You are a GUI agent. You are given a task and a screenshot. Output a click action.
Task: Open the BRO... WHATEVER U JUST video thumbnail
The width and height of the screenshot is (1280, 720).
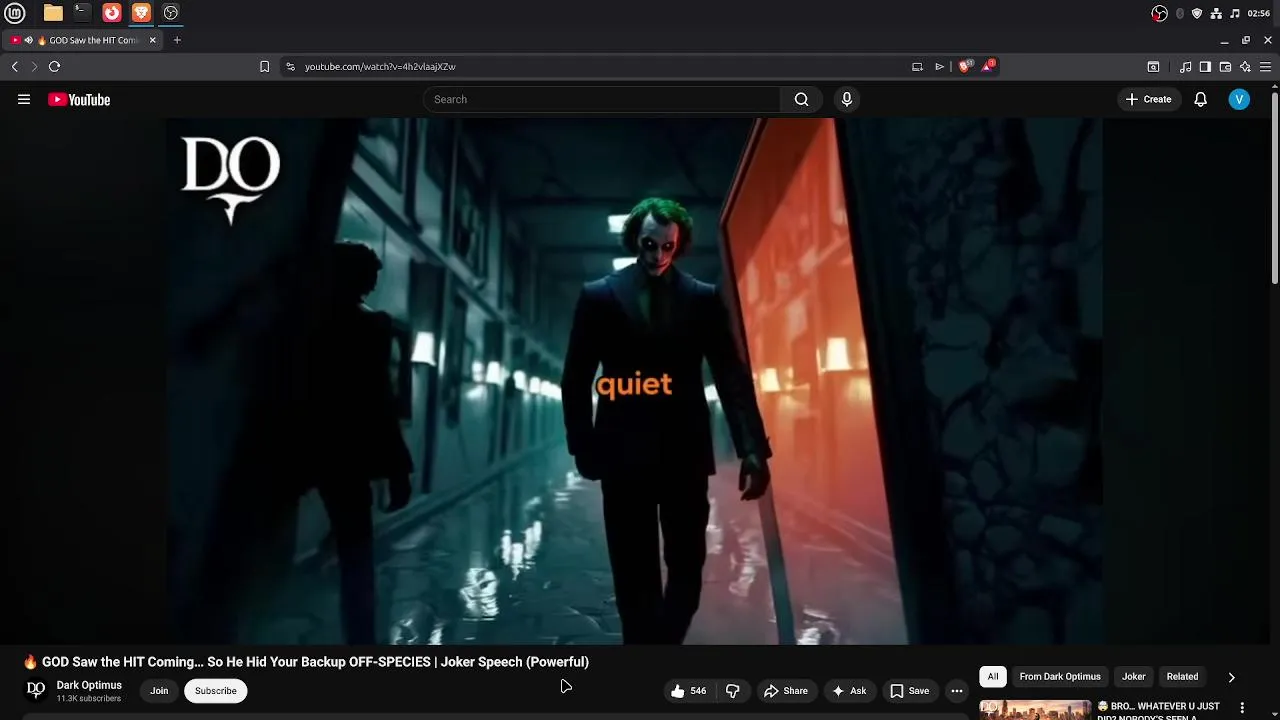pyautogui.click(x=1035, y=710)
